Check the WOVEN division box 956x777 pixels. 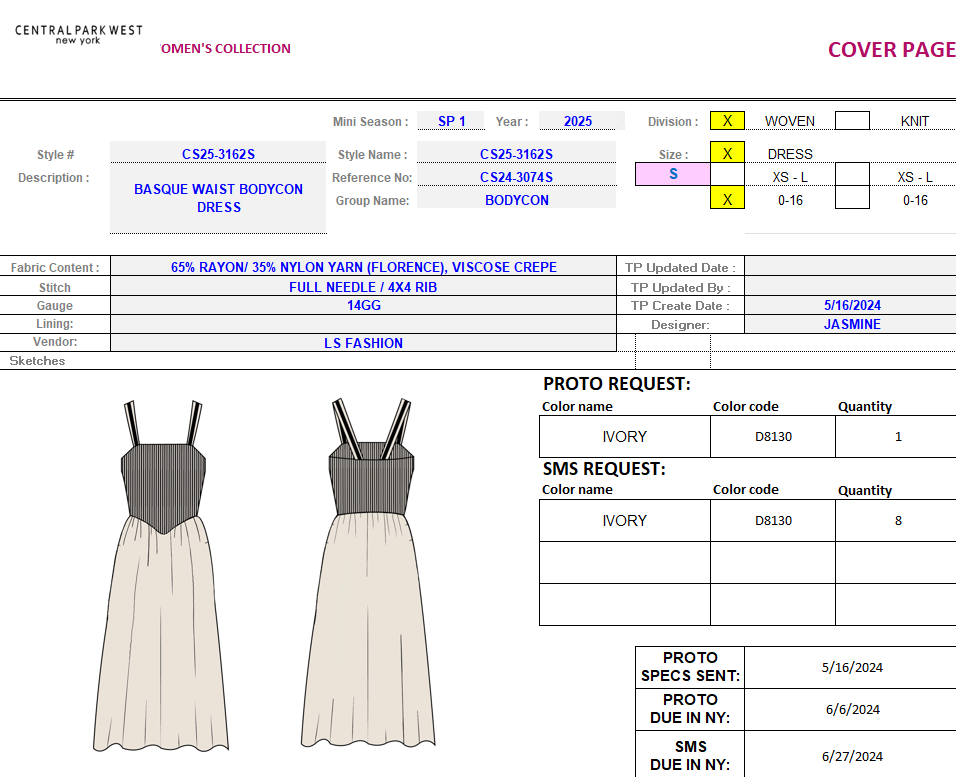[727, 121]
